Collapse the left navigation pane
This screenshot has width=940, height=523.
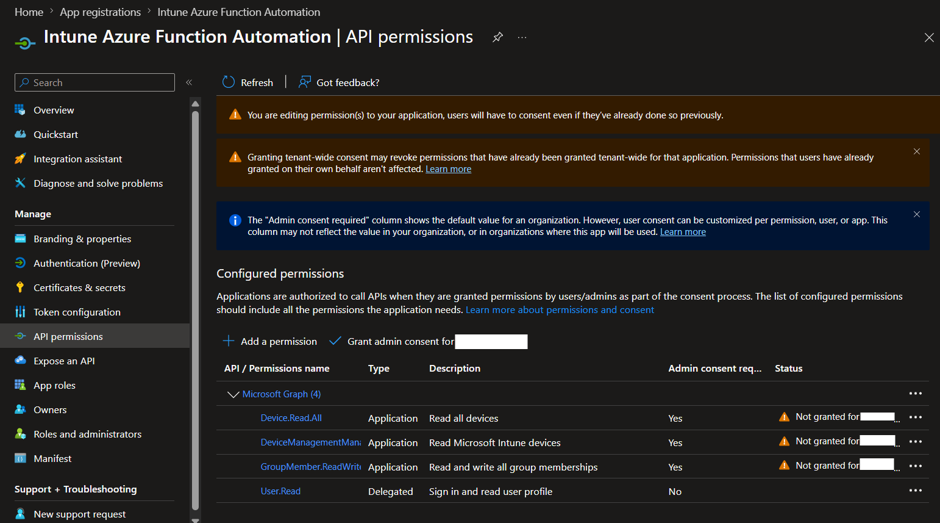[189, 82]
